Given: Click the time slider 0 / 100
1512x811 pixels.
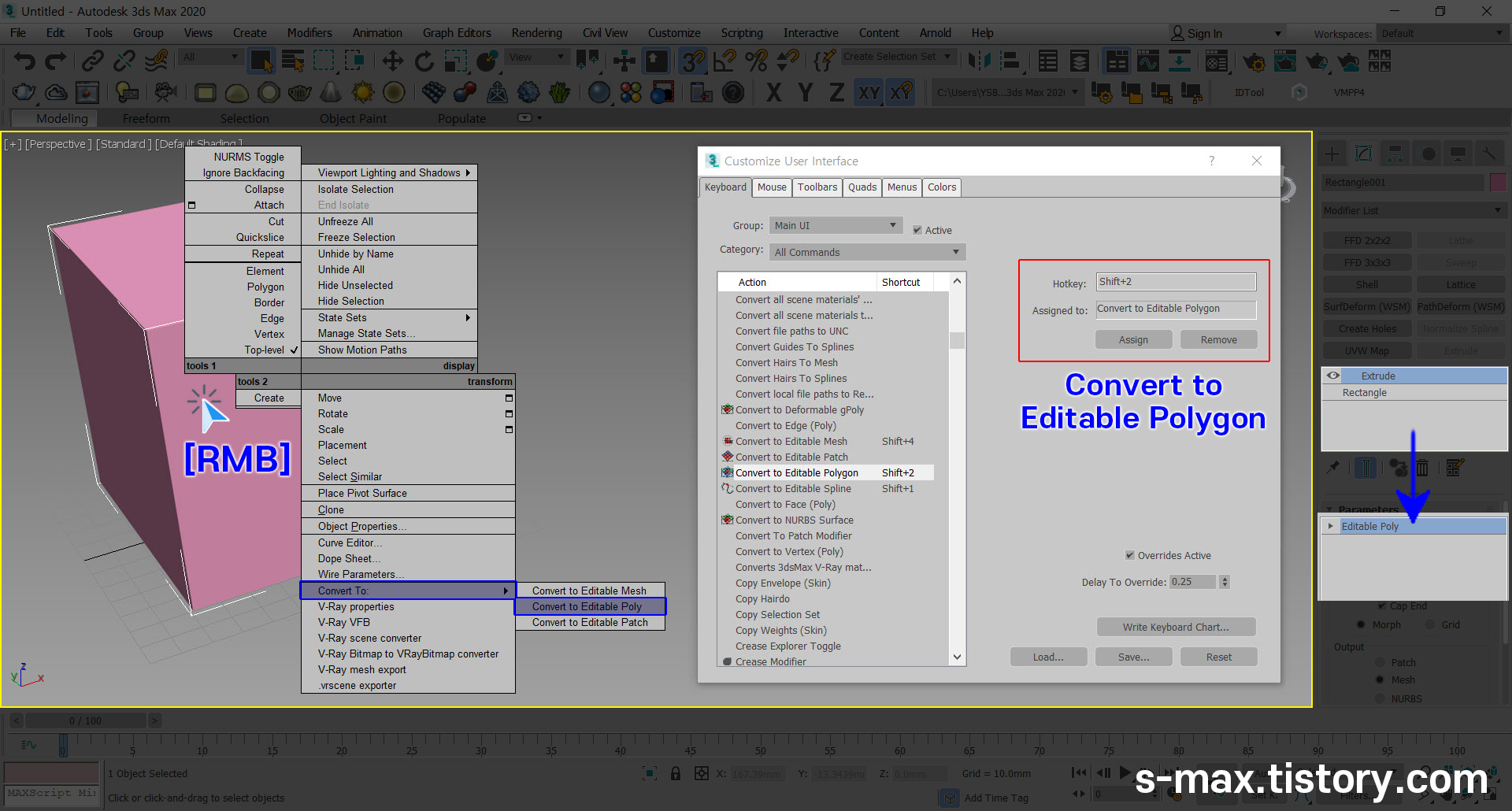Looking at the screenshot, I should [x=85, y=720].
